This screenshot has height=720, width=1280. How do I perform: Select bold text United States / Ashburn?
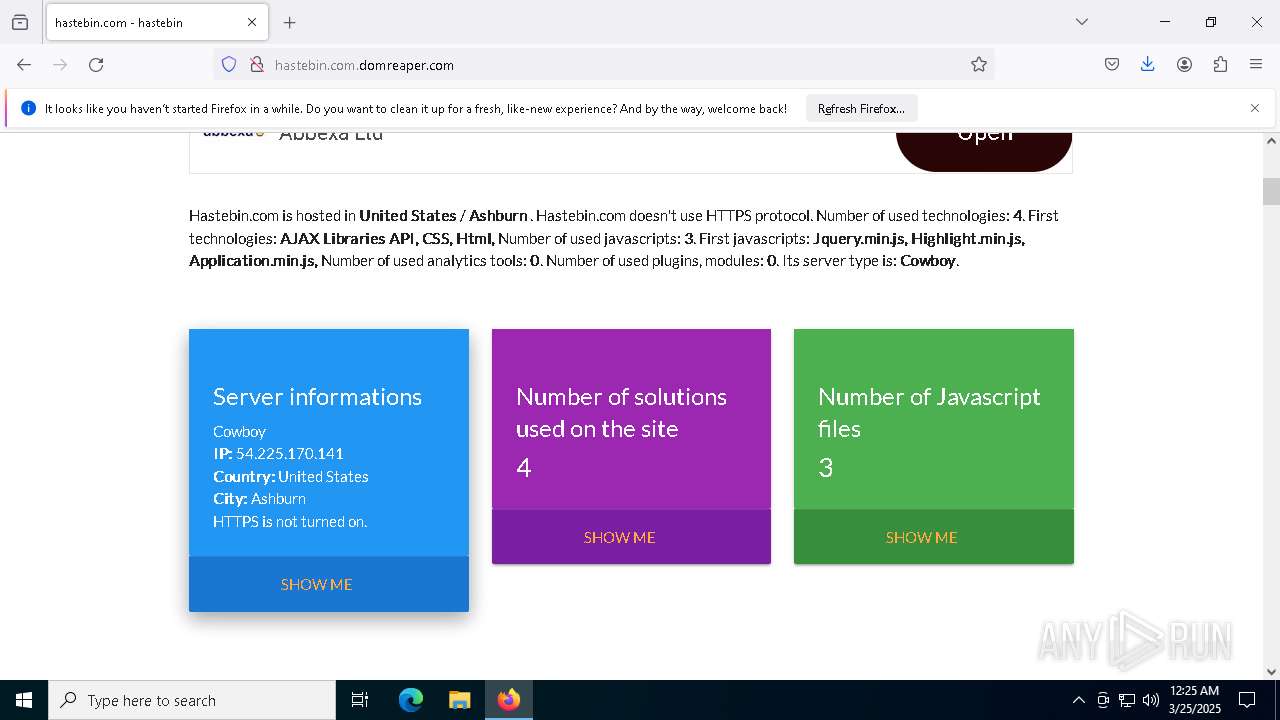[x=443, y=215]
